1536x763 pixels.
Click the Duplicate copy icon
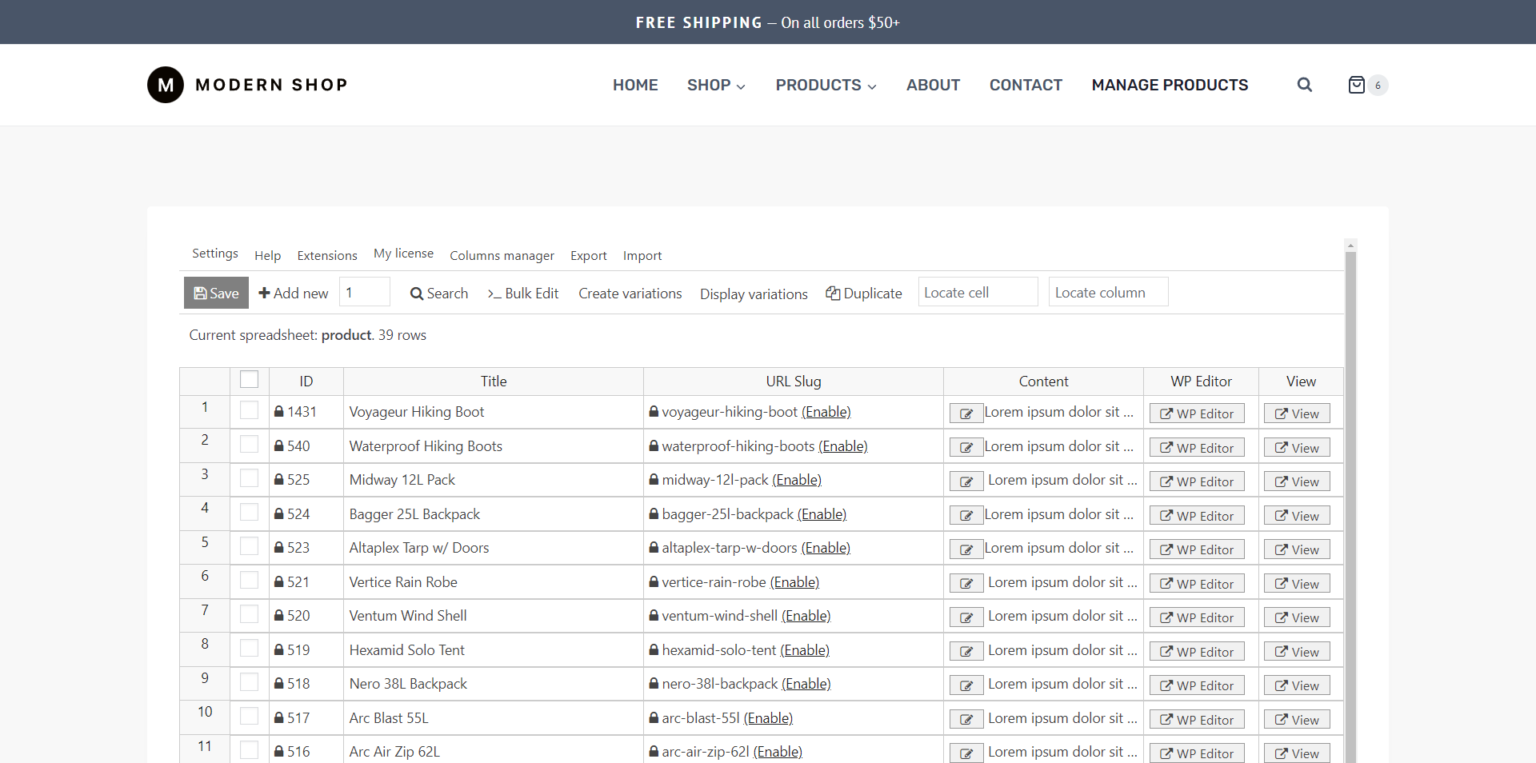pyautogui.click(x=833, y=293)
